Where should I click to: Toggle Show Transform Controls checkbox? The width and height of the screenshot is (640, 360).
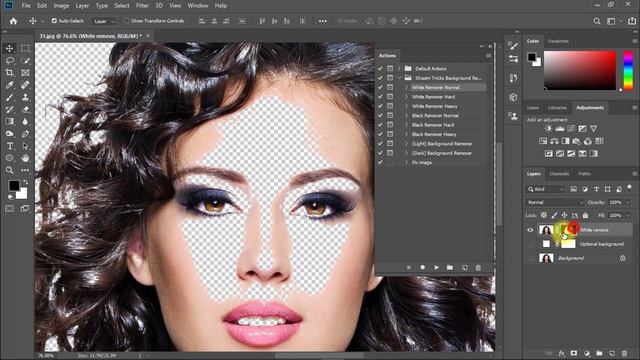[x=127, y=21]
